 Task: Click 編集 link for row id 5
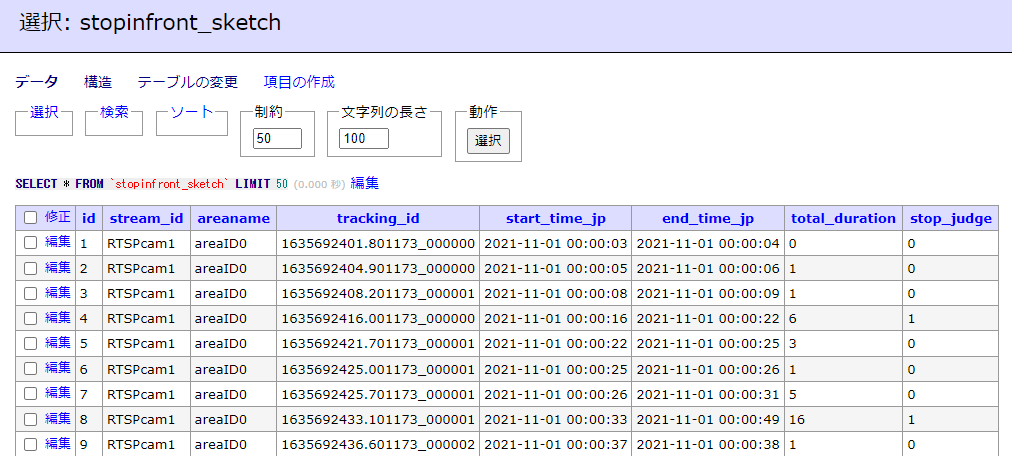point(58,343)
